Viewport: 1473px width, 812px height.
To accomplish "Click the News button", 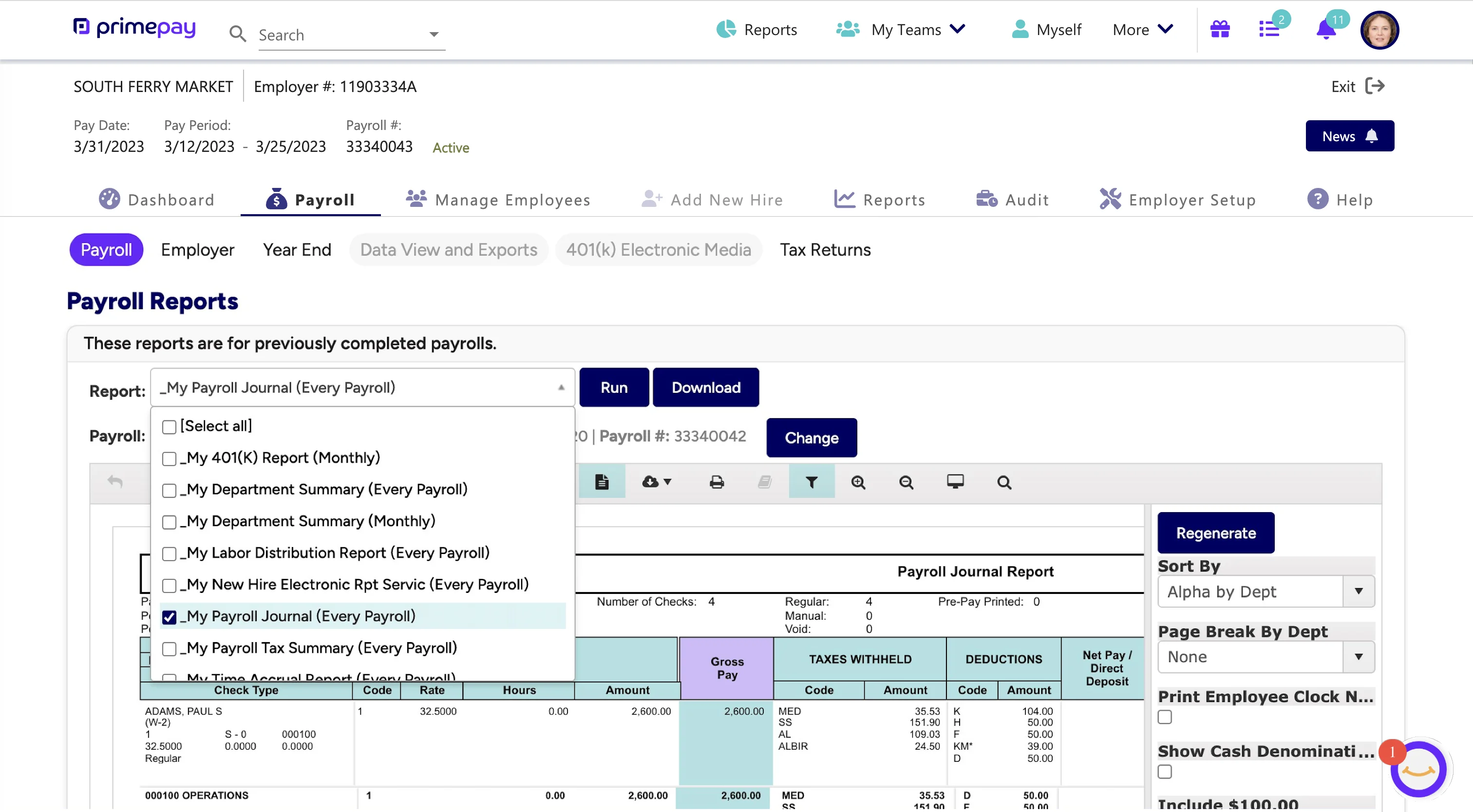I will pyautogui.click(x=1349, y=136).
